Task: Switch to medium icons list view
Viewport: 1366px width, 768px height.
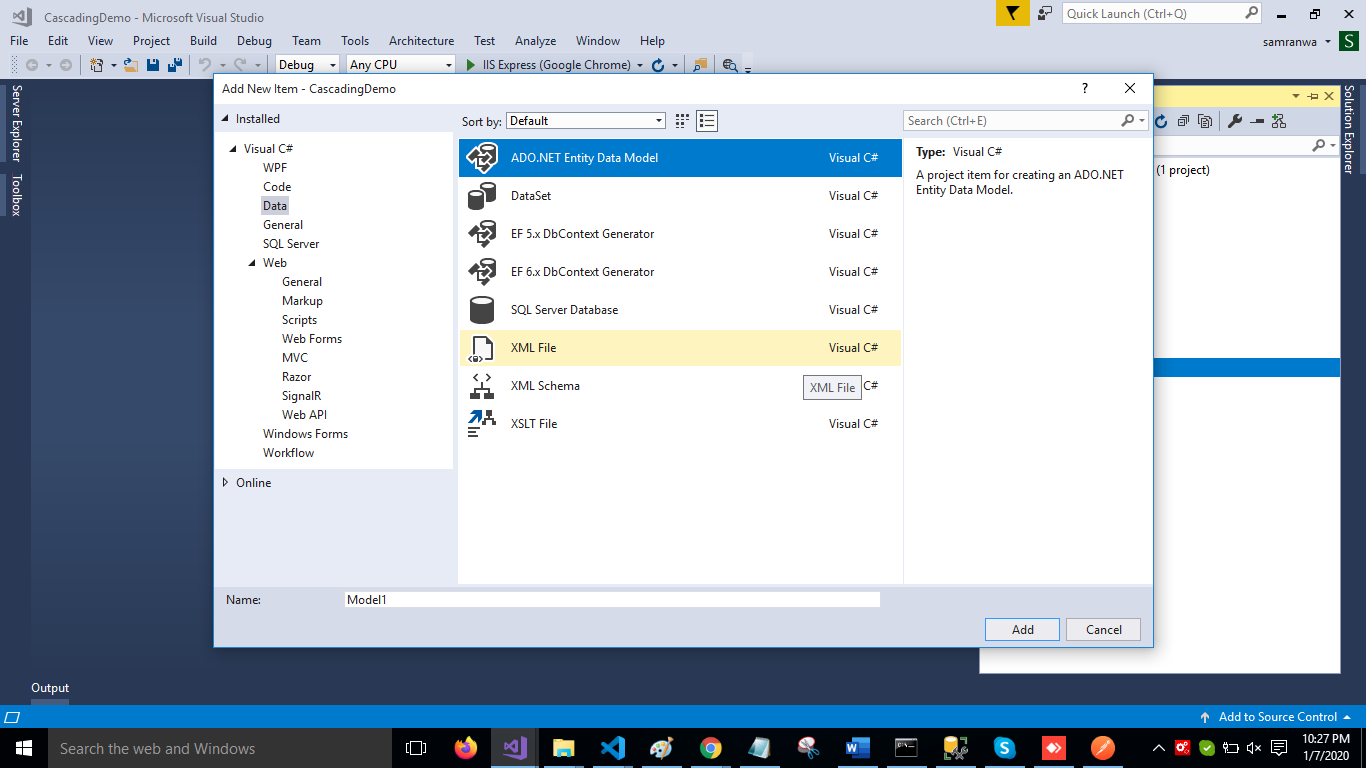Action: click(x=707, y=121)
